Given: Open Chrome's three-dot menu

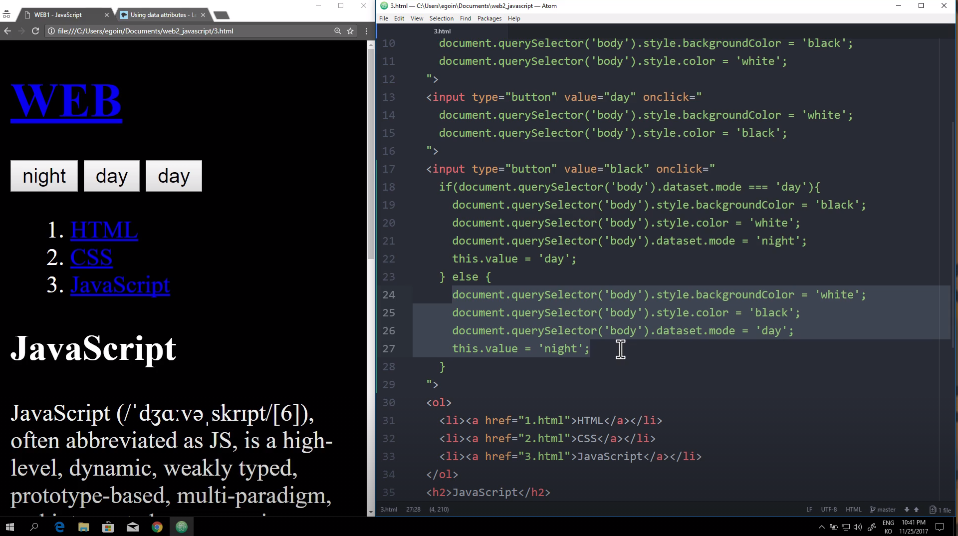Looking at the screenshot, I should tap(366, 31).
